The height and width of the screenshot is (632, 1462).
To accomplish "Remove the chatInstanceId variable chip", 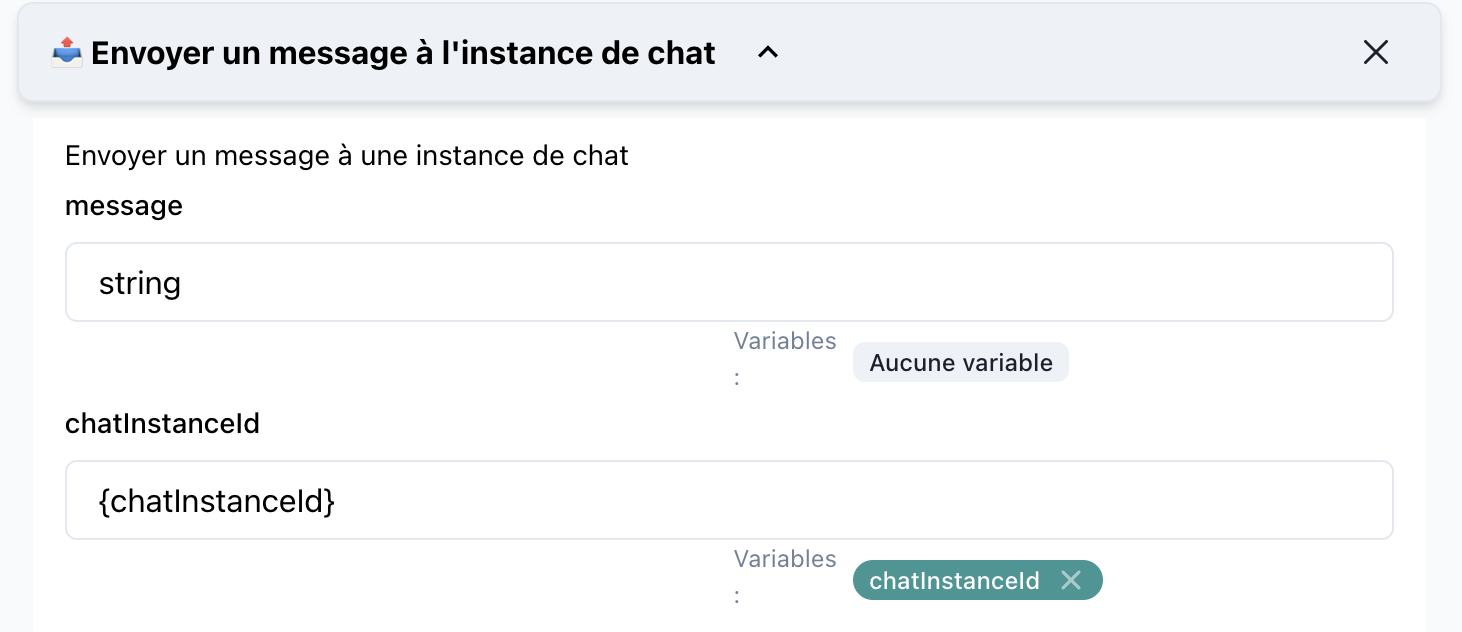I will (1071, 580).
